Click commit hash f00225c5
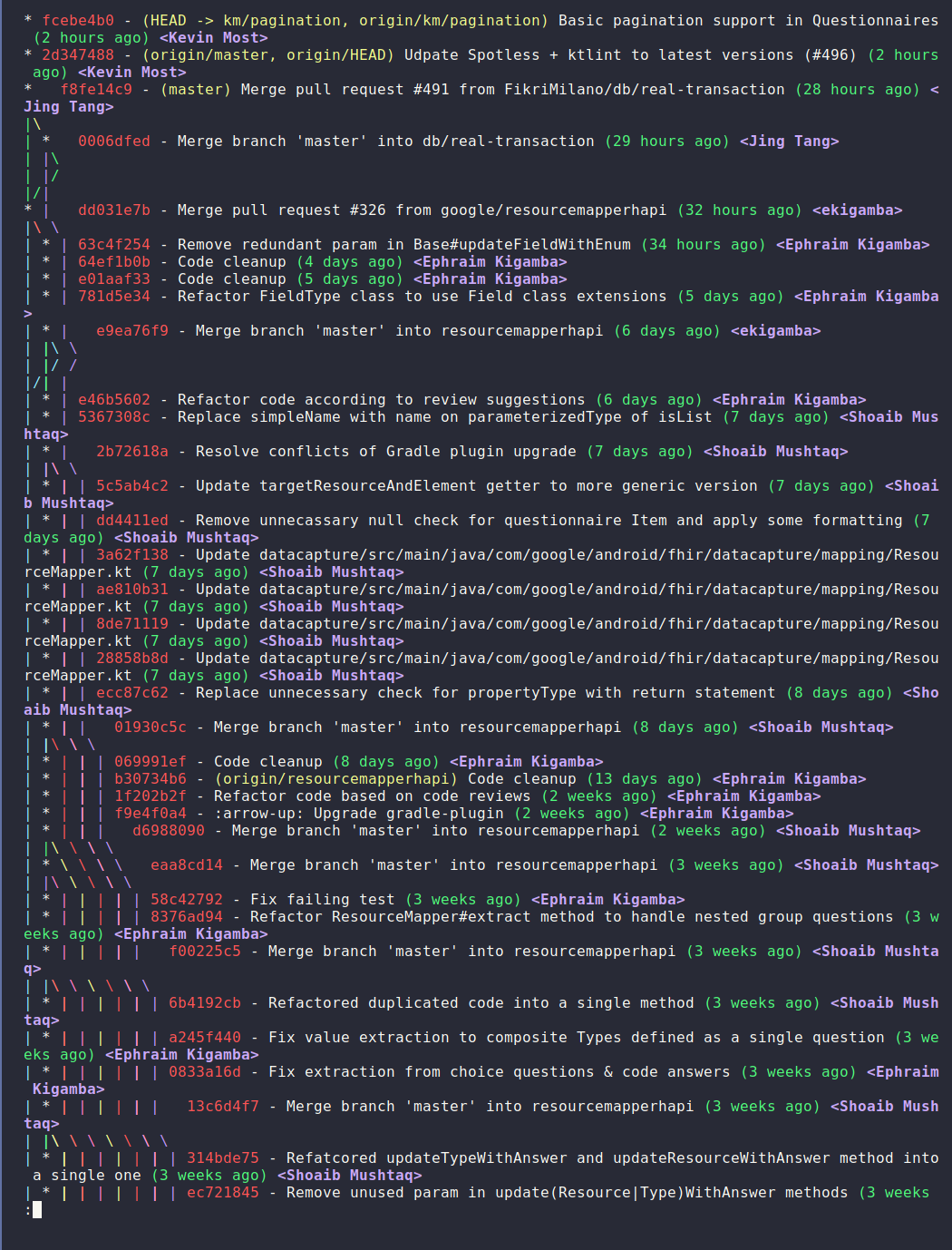 (x=205, y=951)
